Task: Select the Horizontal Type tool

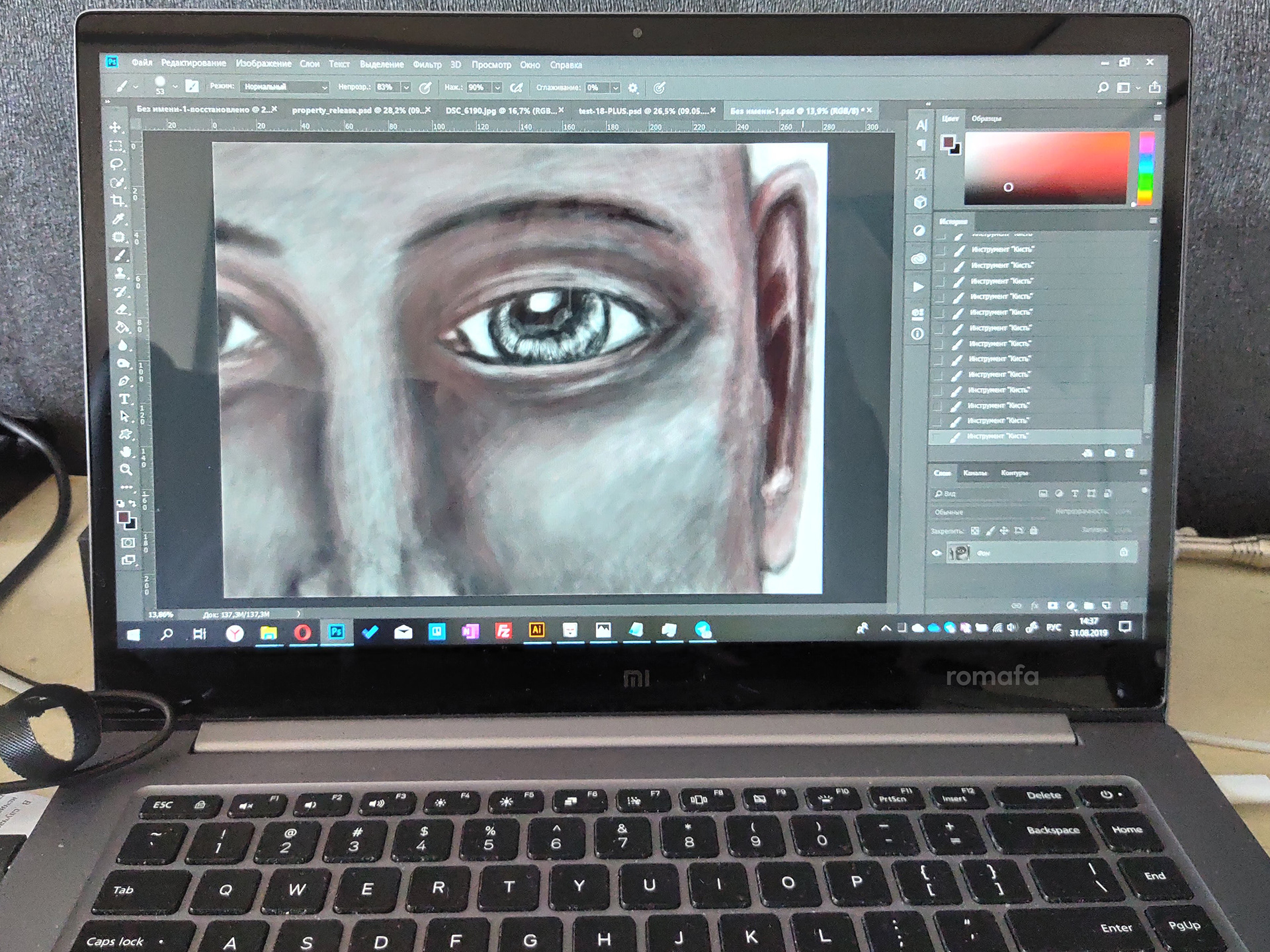Action: click(124, 399)
